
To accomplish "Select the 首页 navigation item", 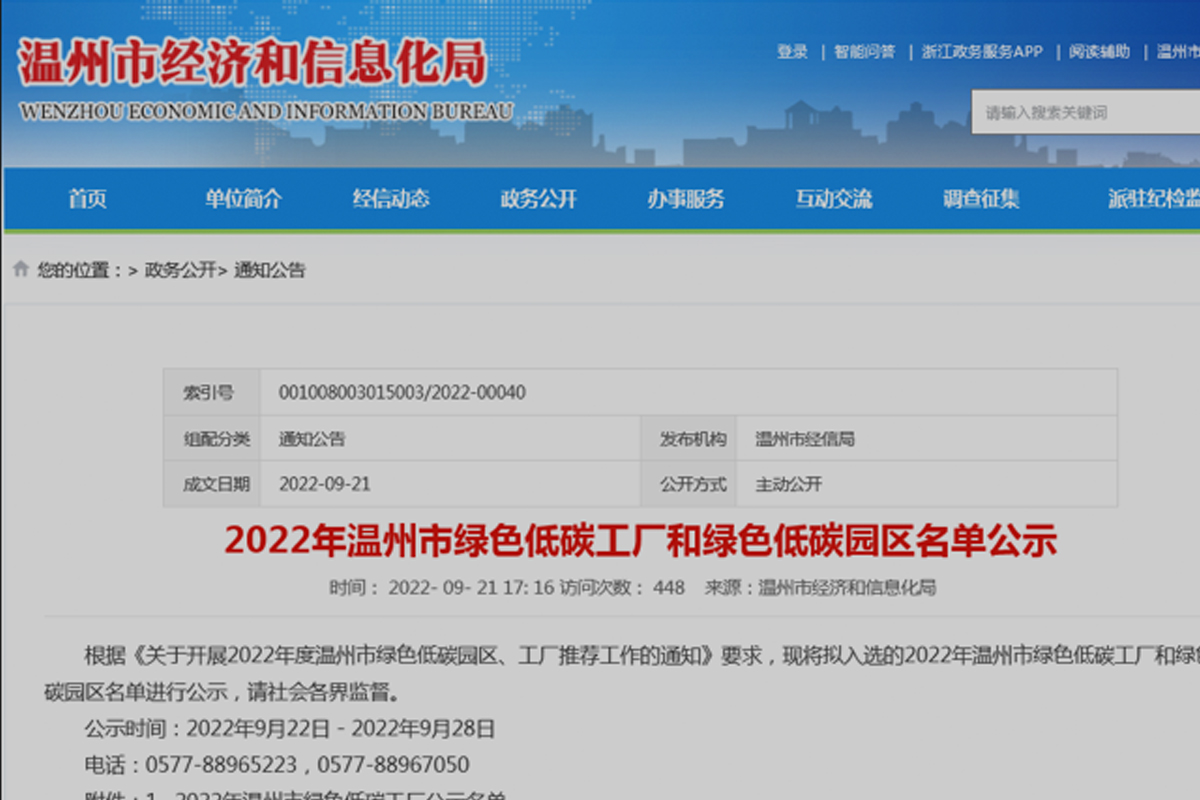I will click(88, 199).
